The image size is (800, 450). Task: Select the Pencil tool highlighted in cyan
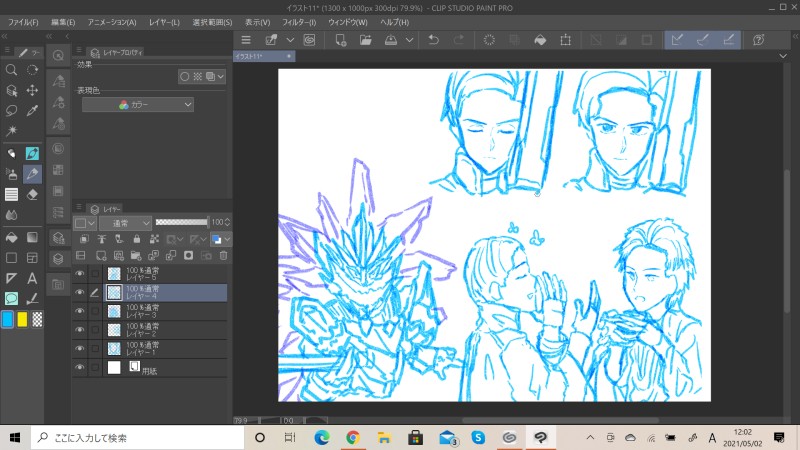(32, 153)
